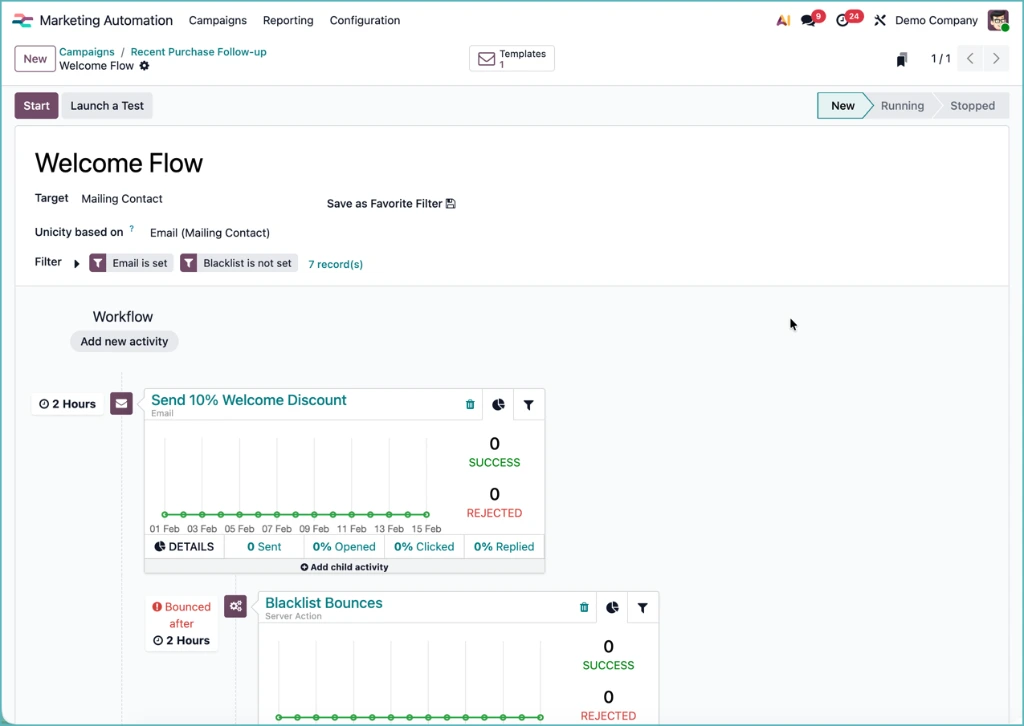This screenshot has height=726, width=1024.
Task: Click the purple email envelope activity icon
Action: coord(121,403)
